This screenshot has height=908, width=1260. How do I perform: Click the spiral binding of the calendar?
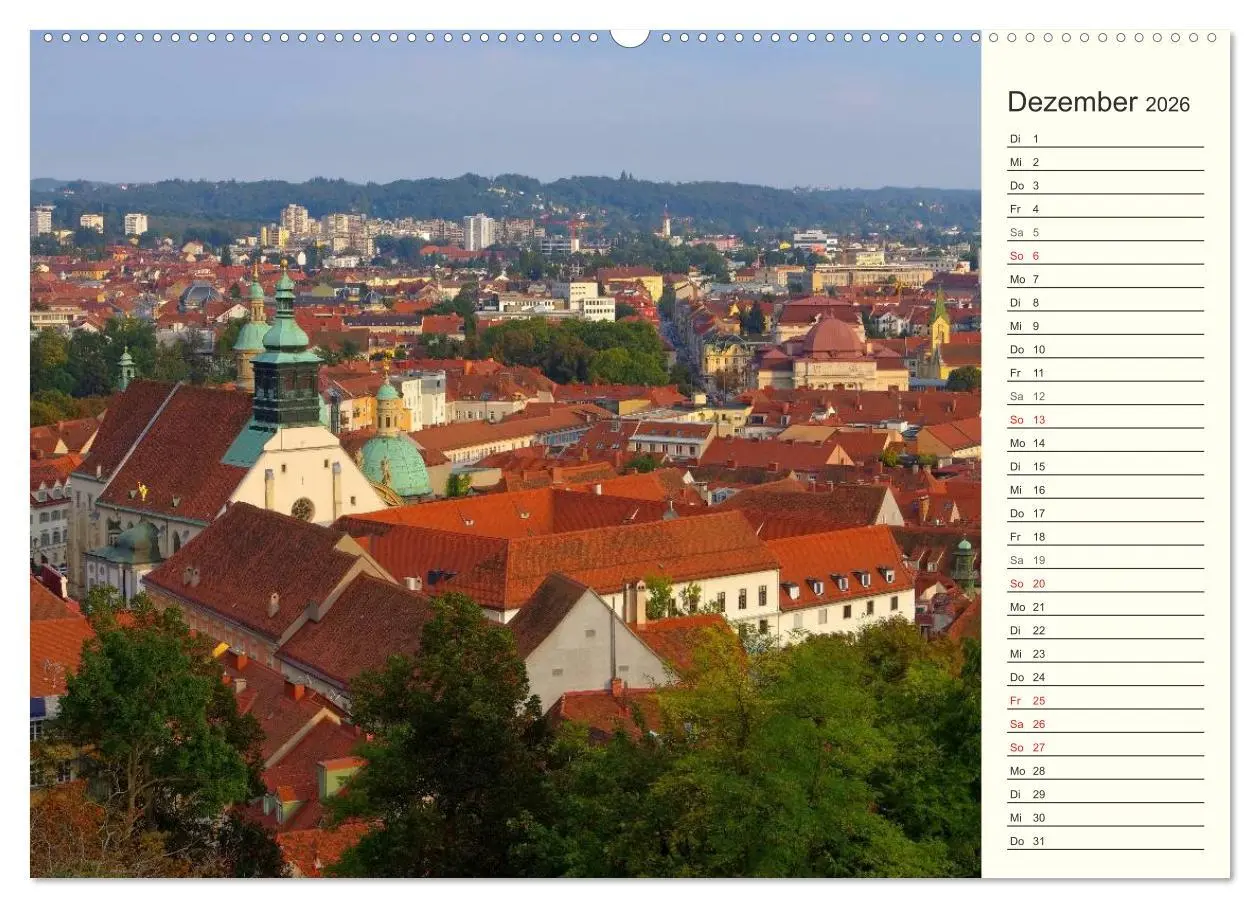(400, 38)
